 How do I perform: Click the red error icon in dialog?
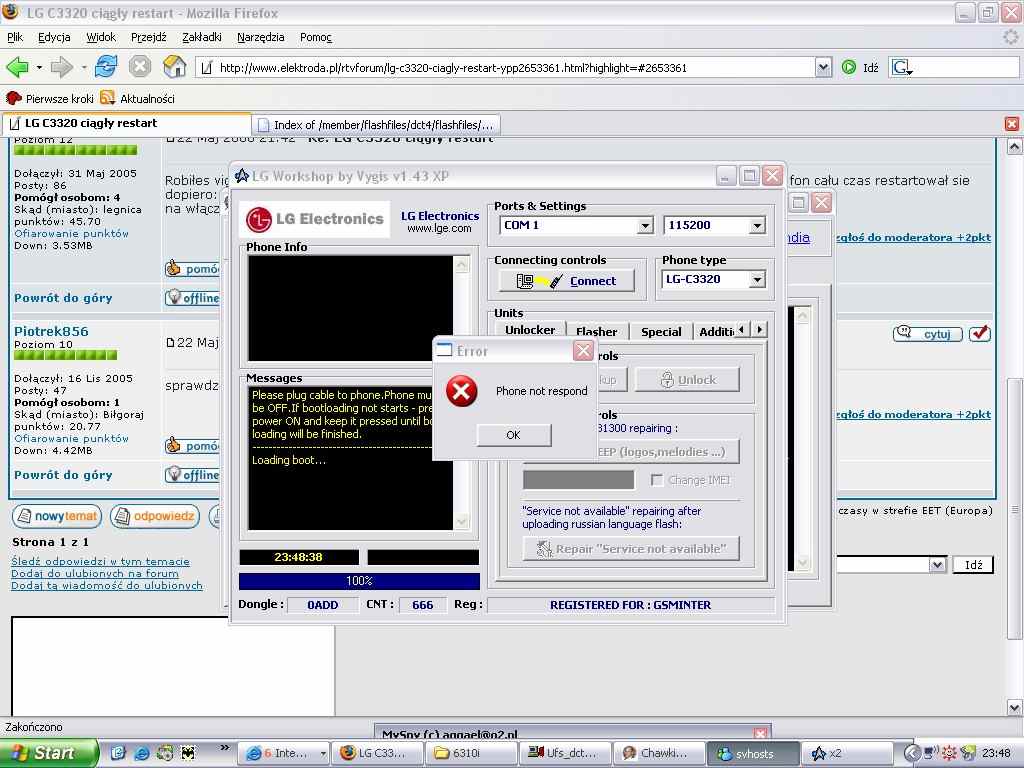click(x=461, y=391)
